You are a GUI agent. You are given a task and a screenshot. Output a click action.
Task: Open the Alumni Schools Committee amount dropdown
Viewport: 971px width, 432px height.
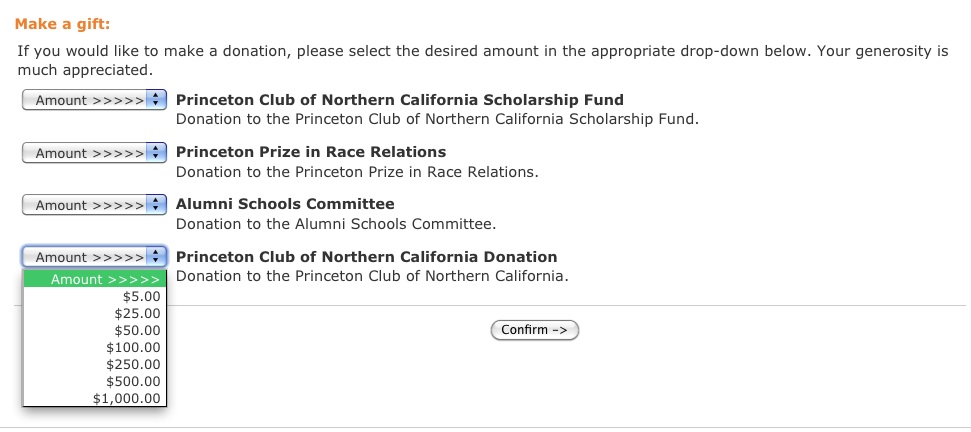coord(94,205)
